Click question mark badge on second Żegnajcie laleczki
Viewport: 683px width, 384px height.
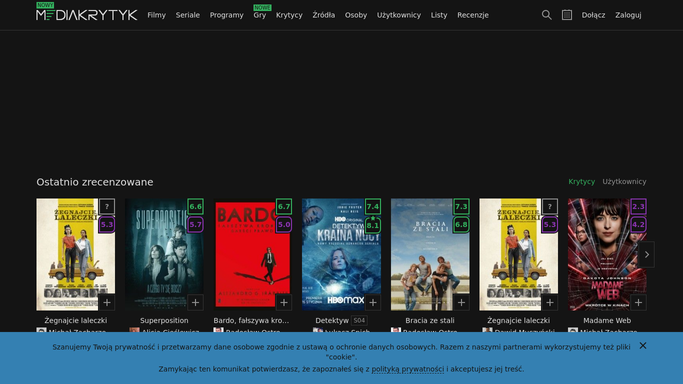coord(550,206)
